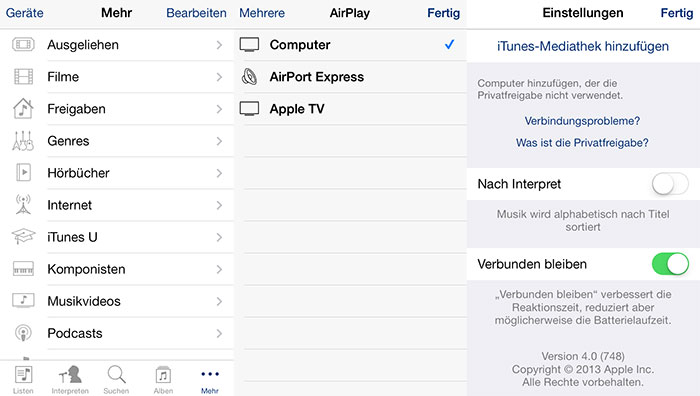The height and width of the screenshot is (396, 700).
Task: Expand iTunes U via its chevron
Action: coord(219,237)
